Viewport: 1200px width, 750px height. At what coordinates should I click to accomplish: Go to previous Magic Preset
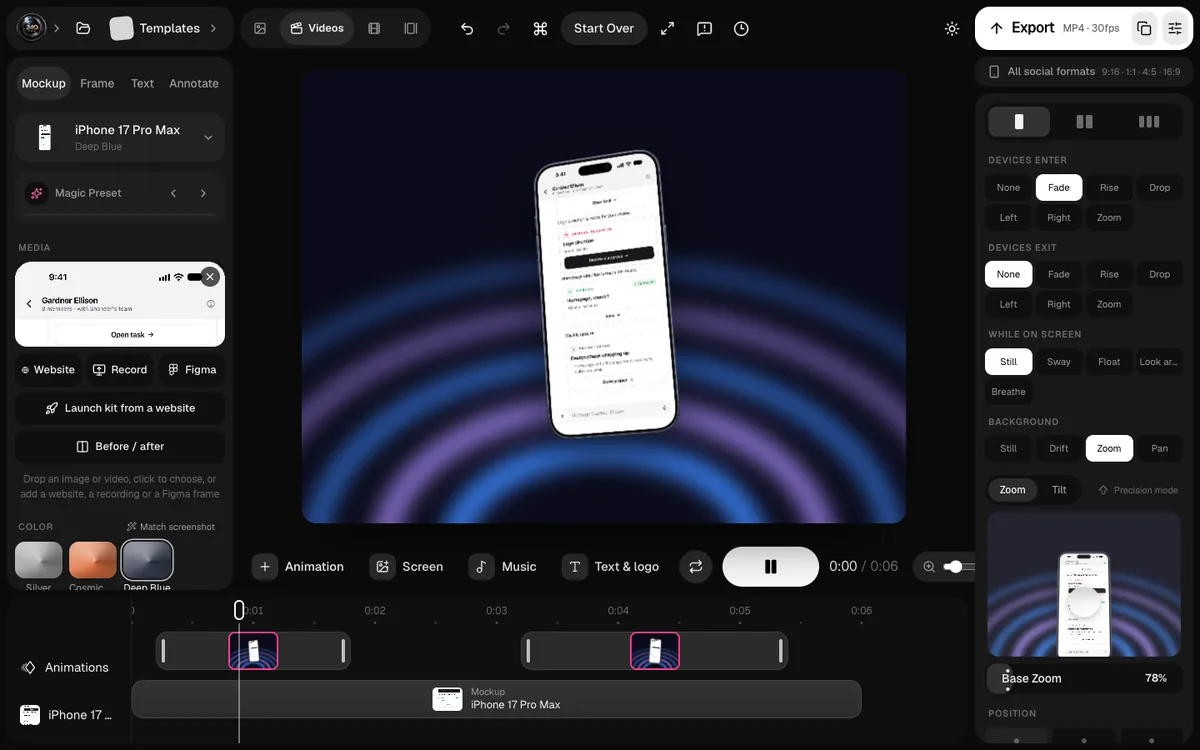(x=173, y=193)
